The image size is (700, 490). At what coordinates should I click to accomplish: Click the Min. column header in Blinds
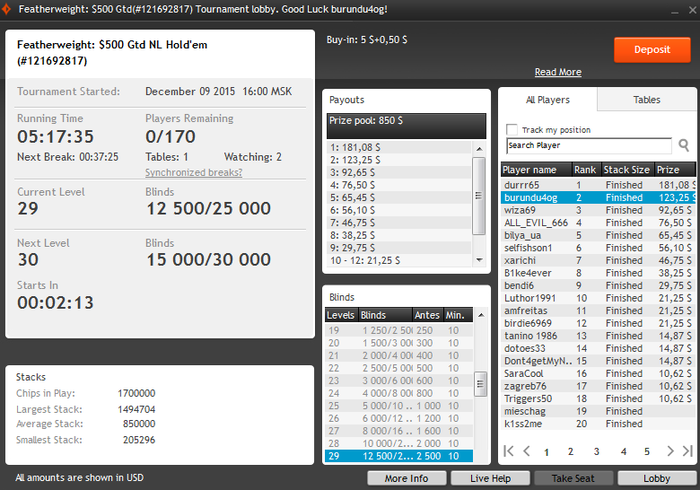(x=458, y=315)
